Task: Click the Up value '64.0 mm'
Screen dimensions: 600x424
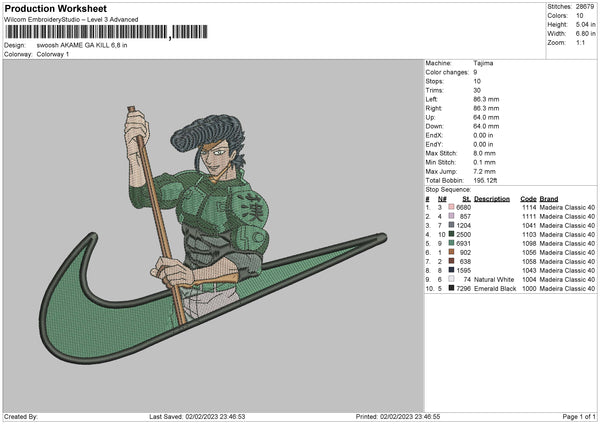Action: pos(486,117)
